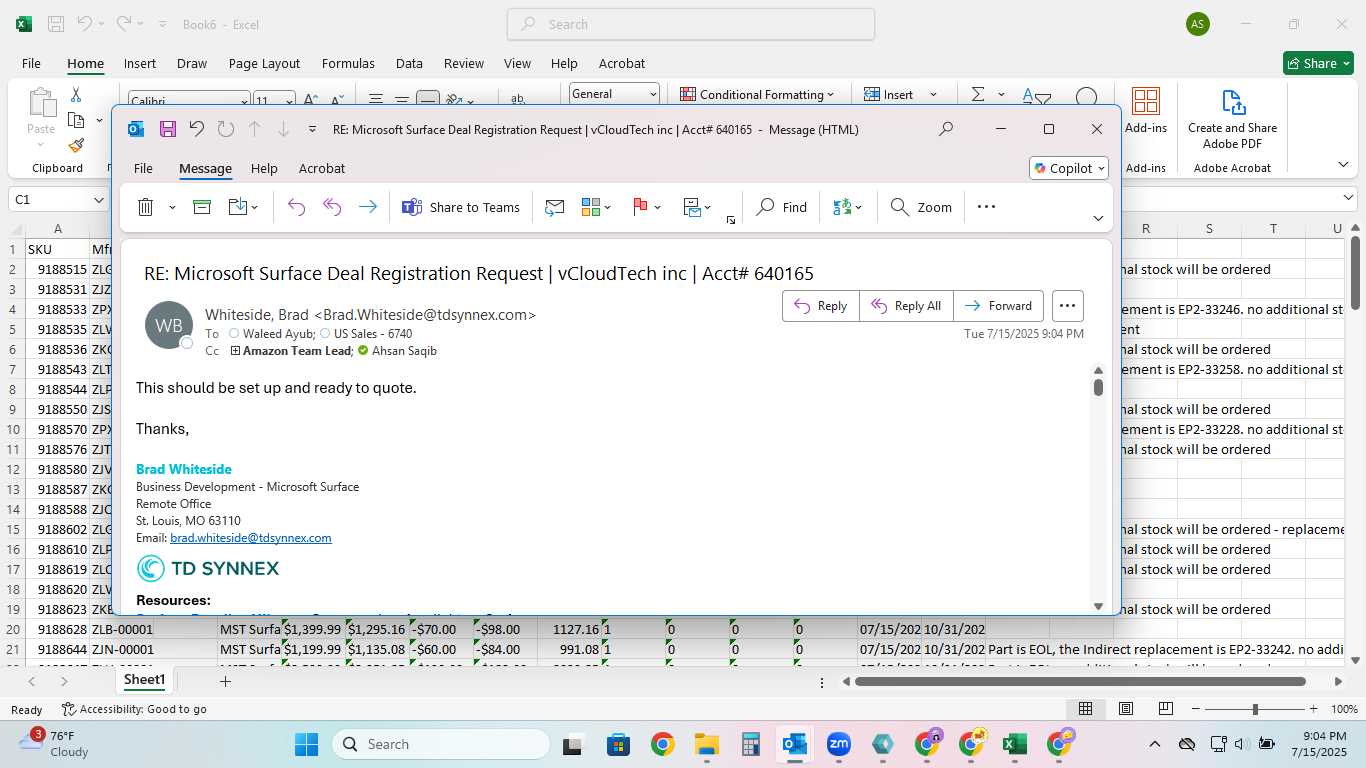Reply using the ribbon's single-arrow icon
This screenshot has width=1366, height=768.
click(296, 207)
